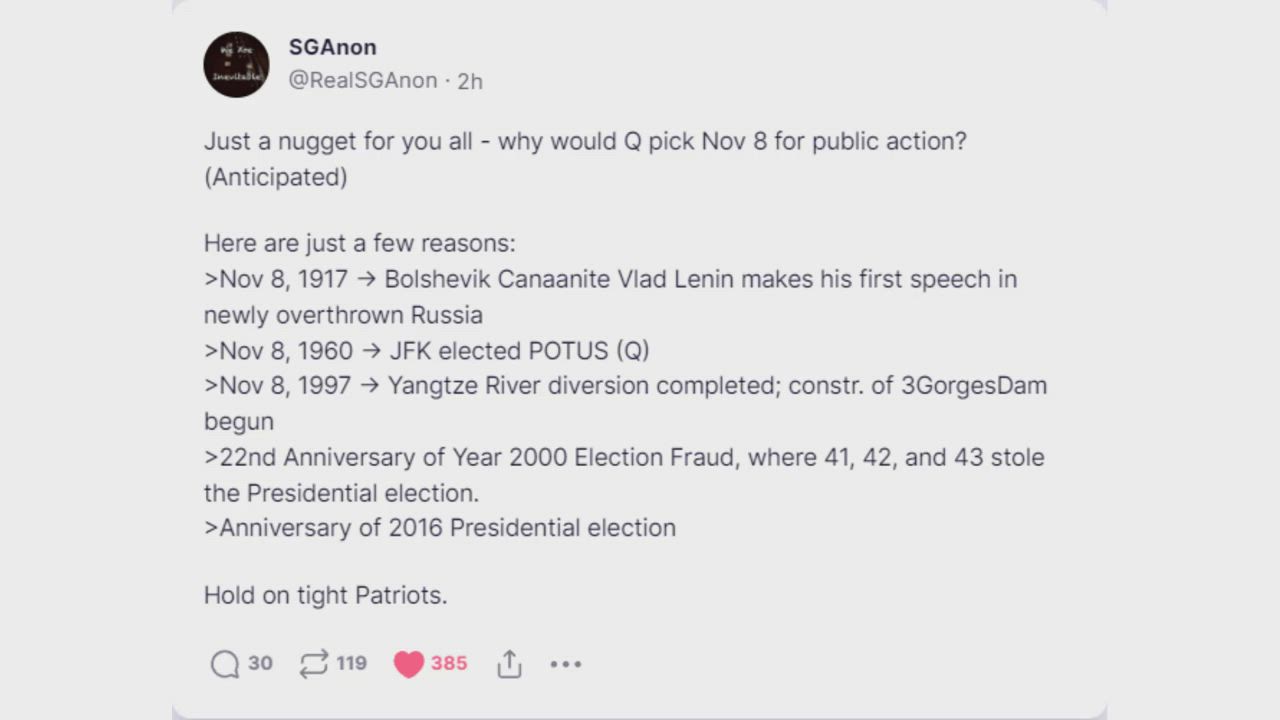Click the reply speech bubble icon
Viewport: 1280px width, 720px height.
coord(225,664)
